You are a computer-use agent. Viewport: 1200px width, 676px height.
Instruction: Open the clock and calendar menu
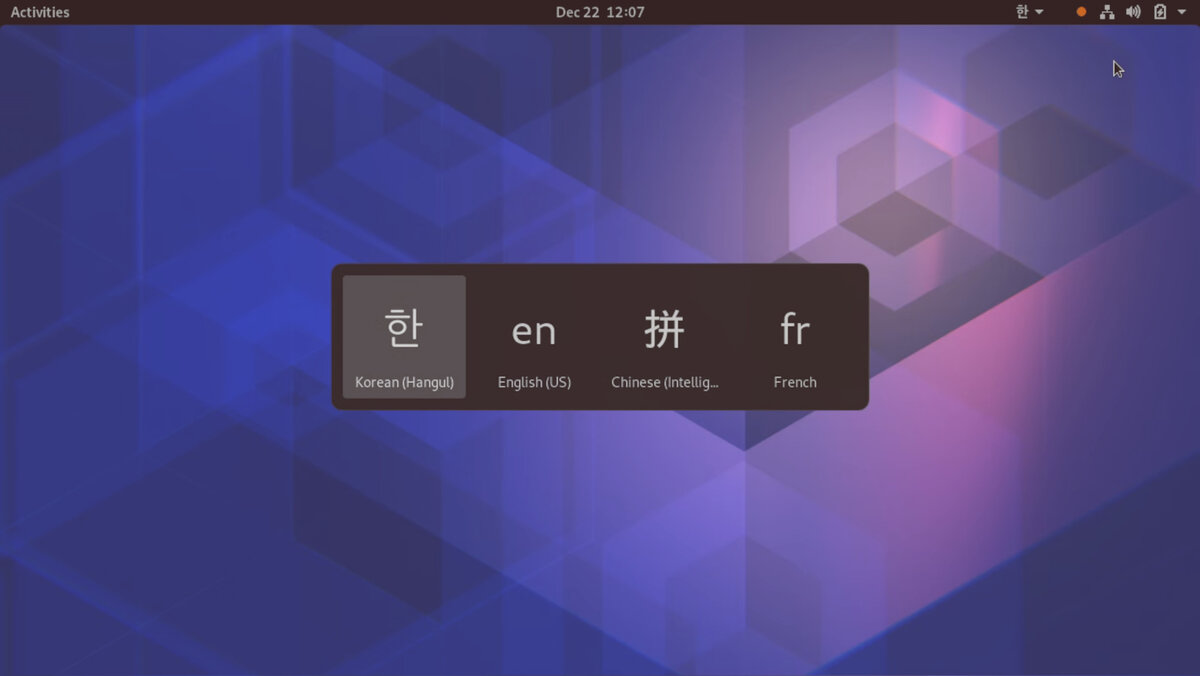(x=600, y=12)
